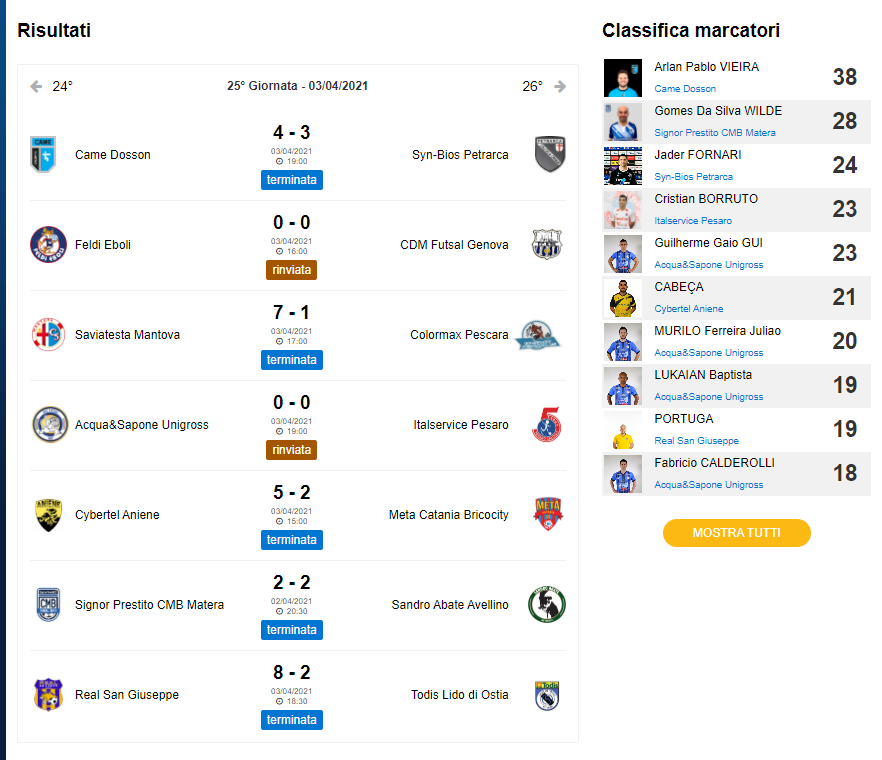Click the Feldi Eboli team logo
This screenshot has width=882, height=760.
[x=48, y=245]
